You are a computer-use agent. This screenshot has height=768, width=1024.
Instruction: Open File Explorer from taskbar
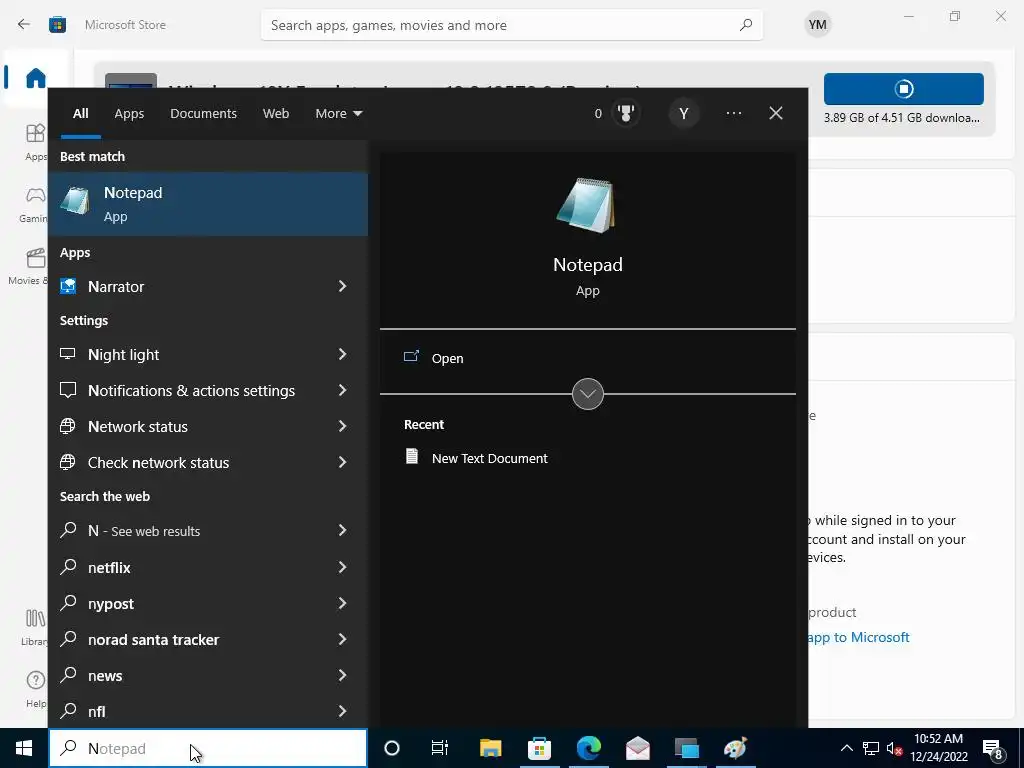click(490, 748)
